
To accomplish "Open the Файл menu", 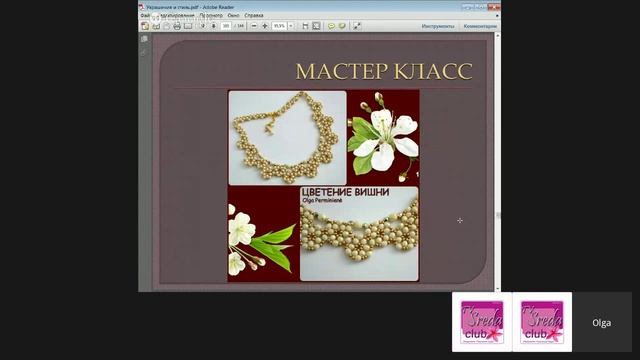I will (145, 16).
